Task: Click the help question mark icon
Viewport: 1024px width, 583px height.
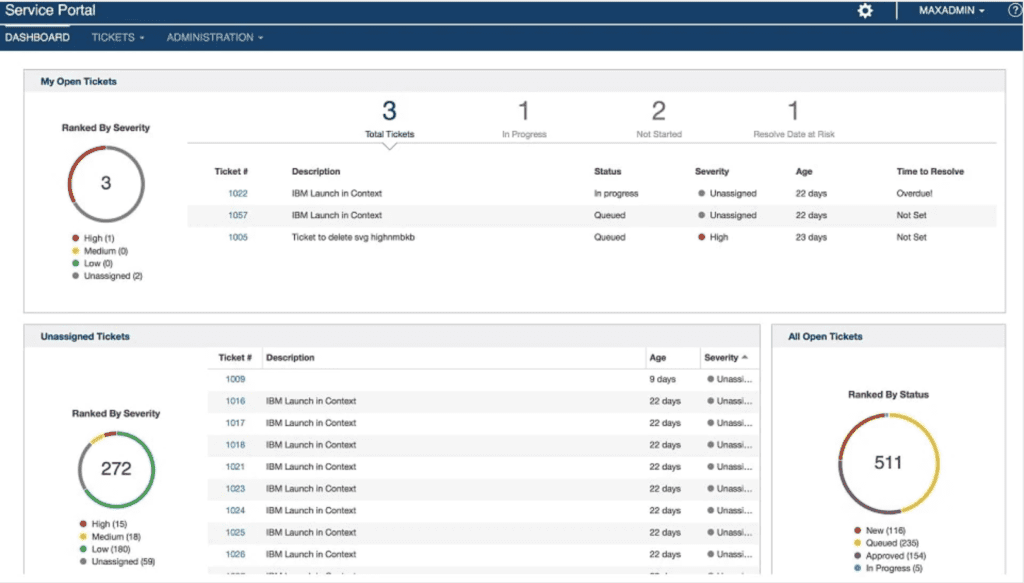Action: 1014,10
